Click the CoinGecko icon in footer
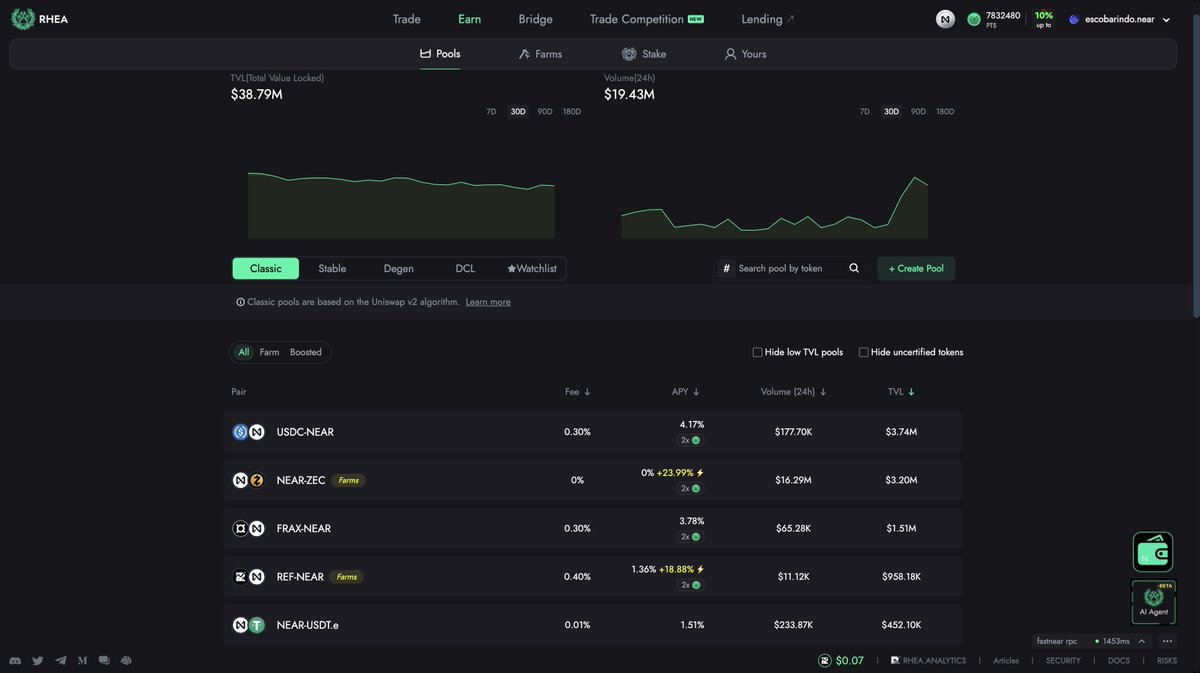 click(126, 661)
